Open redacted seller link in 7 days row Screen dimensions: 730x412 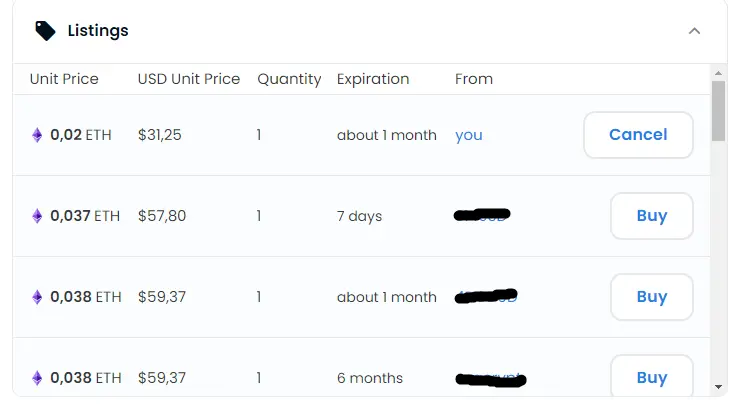coord(482,215)
